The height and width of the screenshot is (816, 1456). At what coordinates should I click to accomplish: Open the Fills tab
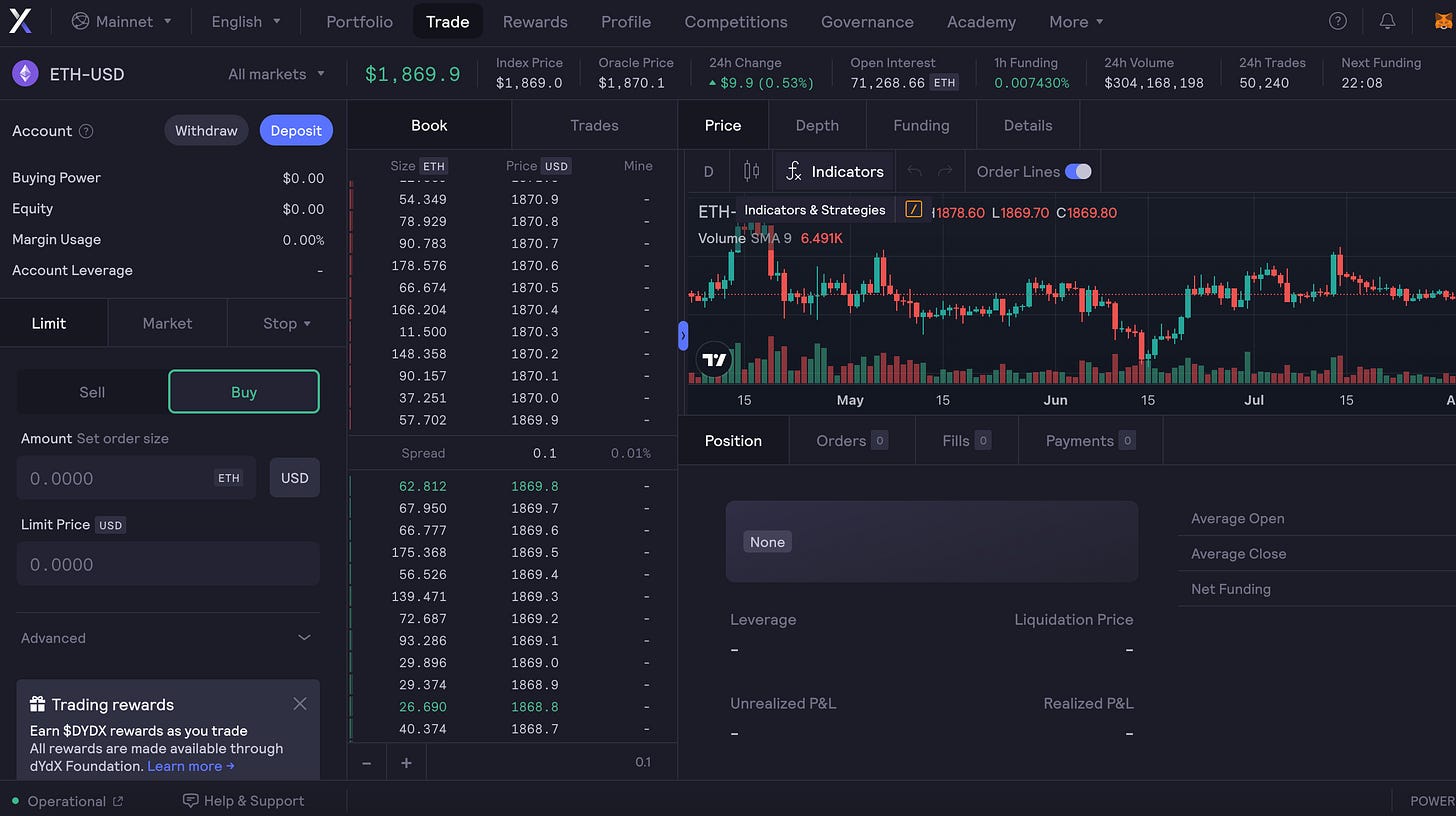966,441
